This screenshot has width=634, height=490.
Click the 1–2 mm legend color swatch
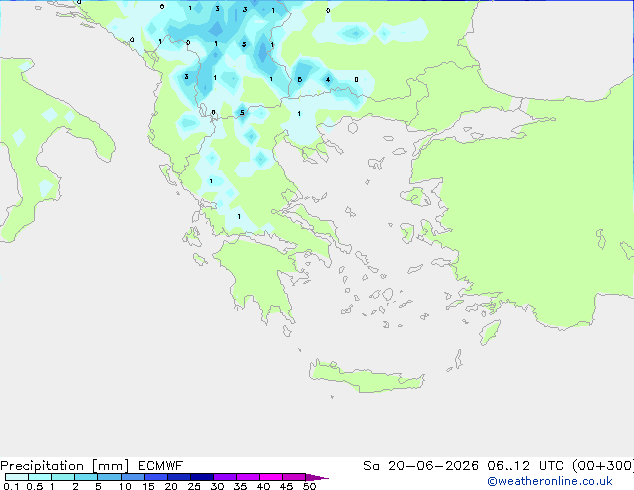[x=63, y=477]
